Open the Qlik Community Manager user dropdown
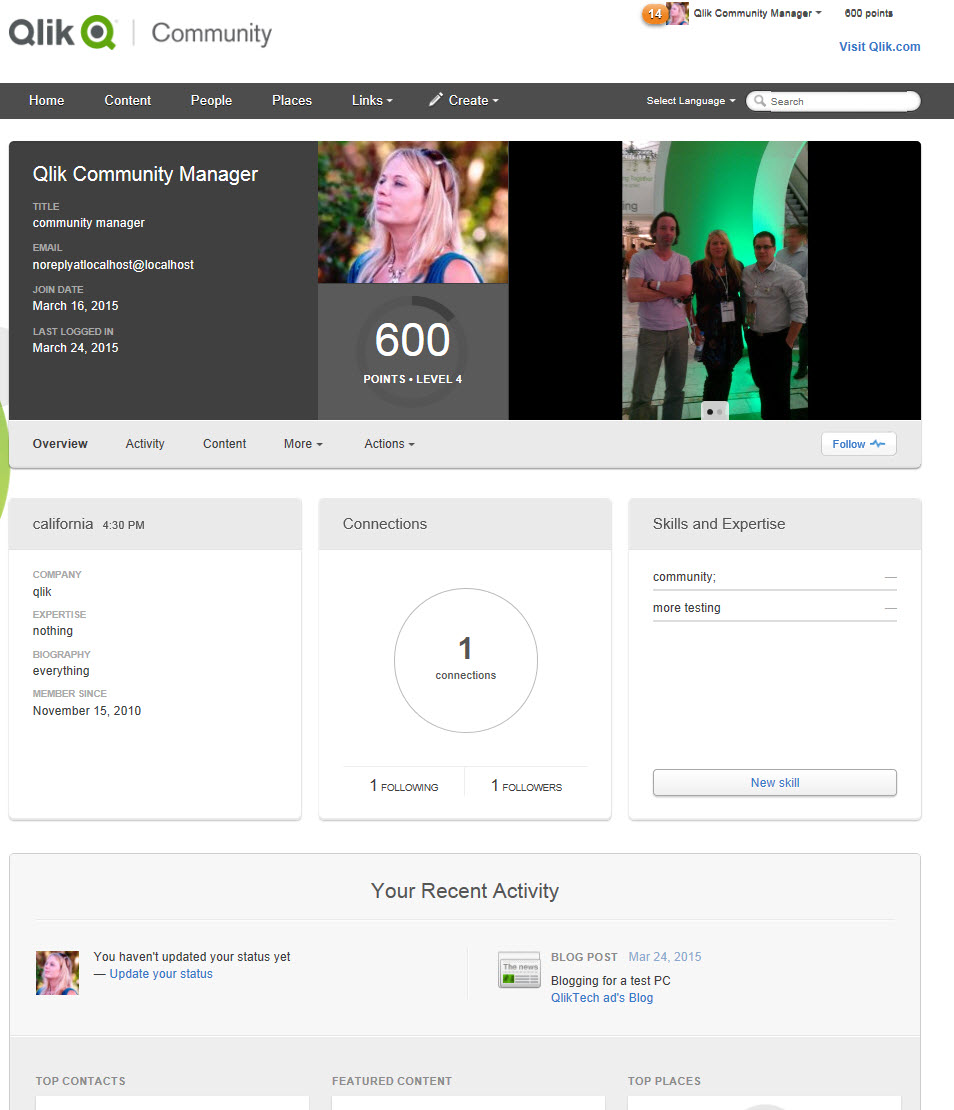 coord(757,13)
